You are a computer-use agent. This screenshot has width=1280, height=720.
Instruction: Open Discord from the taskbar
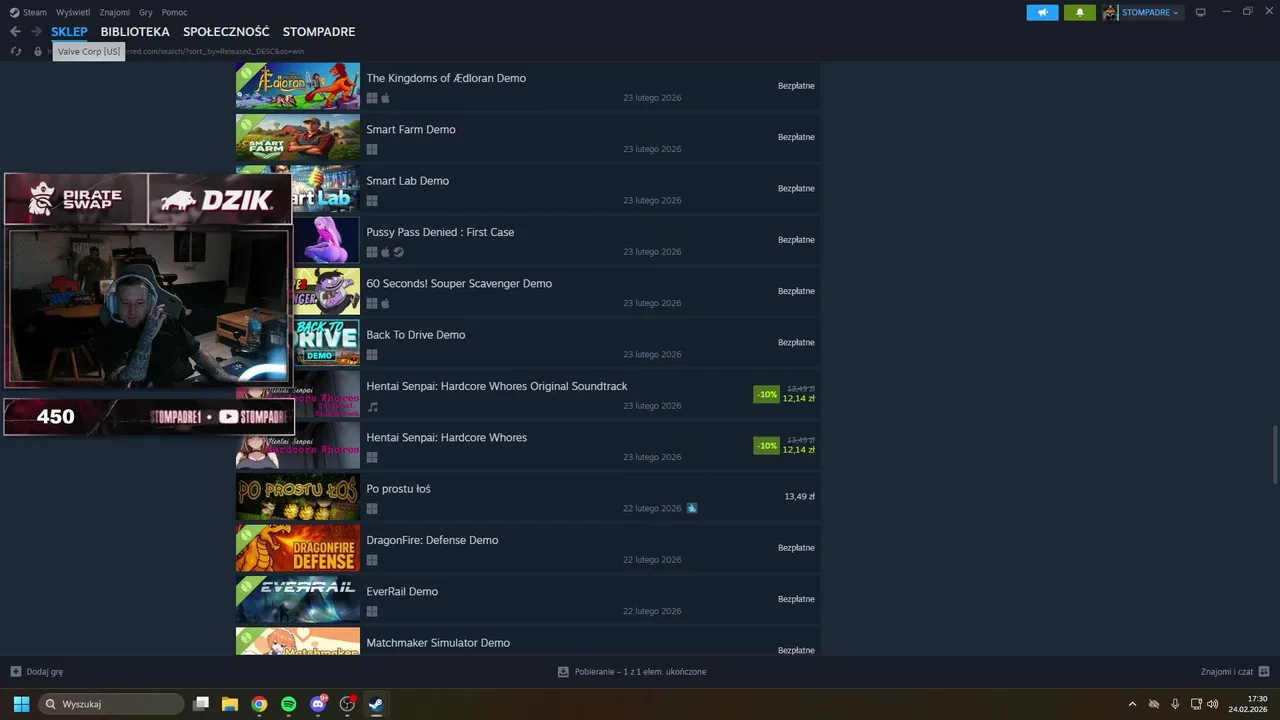pos(318,704)
